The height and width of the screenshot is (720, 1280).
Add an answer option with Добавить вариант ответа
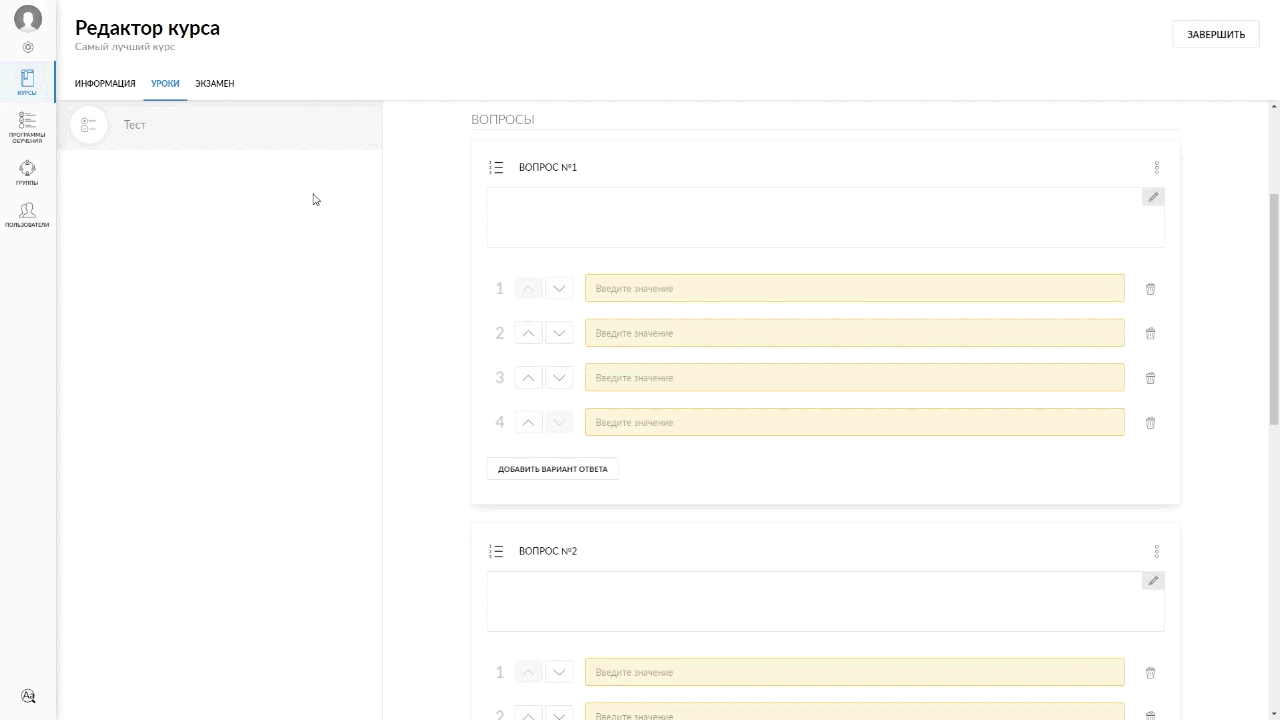[x=553, y=469]
